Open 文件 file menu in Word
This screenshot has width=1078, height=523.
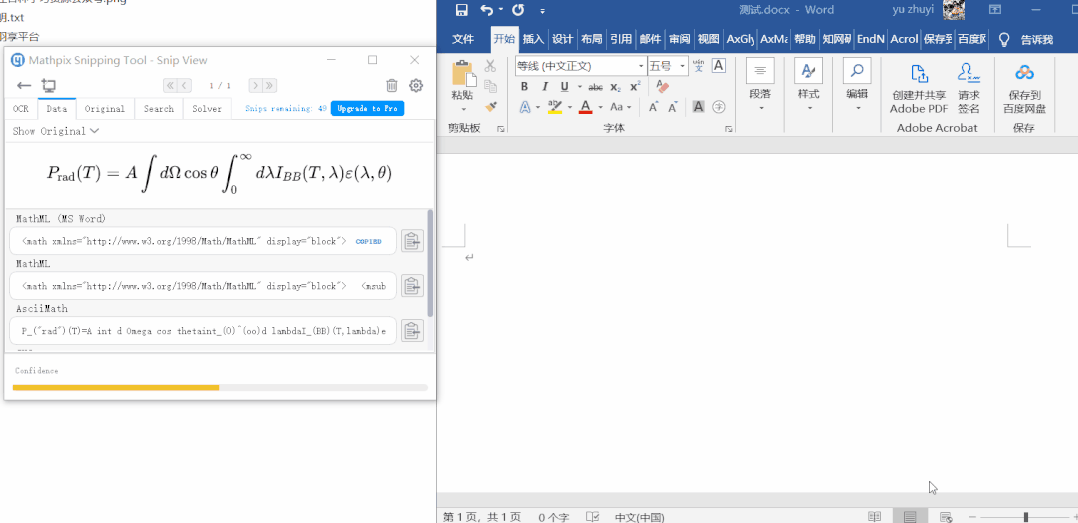(x=463, y=39)
